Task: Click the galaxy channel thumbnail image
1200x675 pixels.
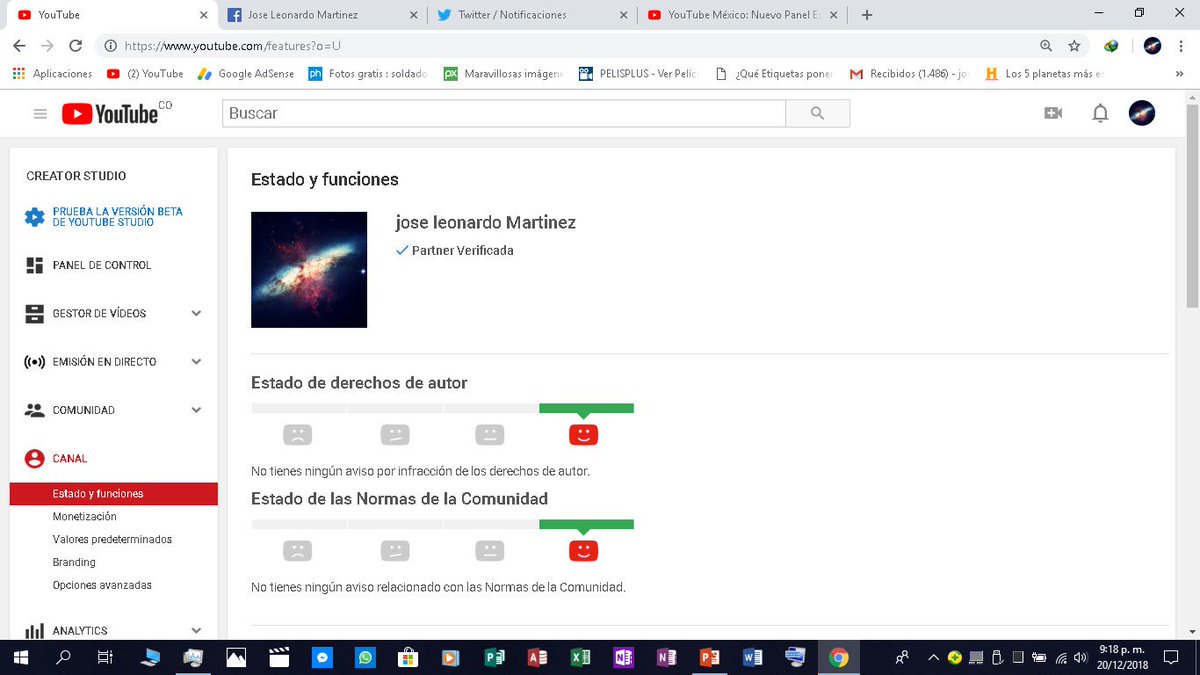Action: click(309, 270)
